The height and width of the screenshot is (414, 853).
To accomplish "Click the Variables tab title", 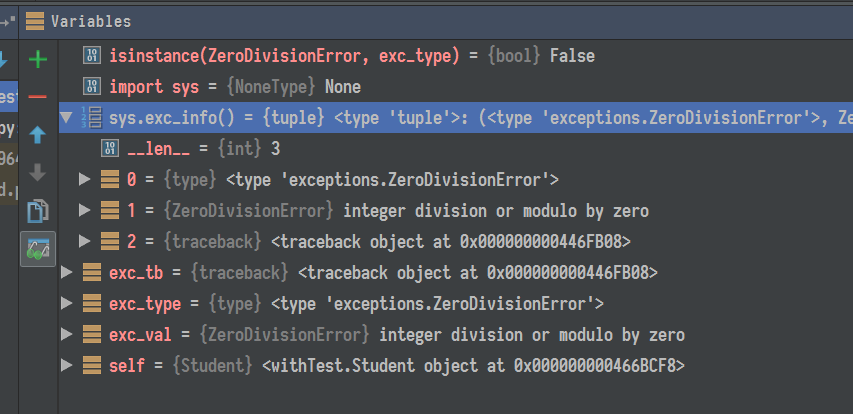I will pos(90,20).
